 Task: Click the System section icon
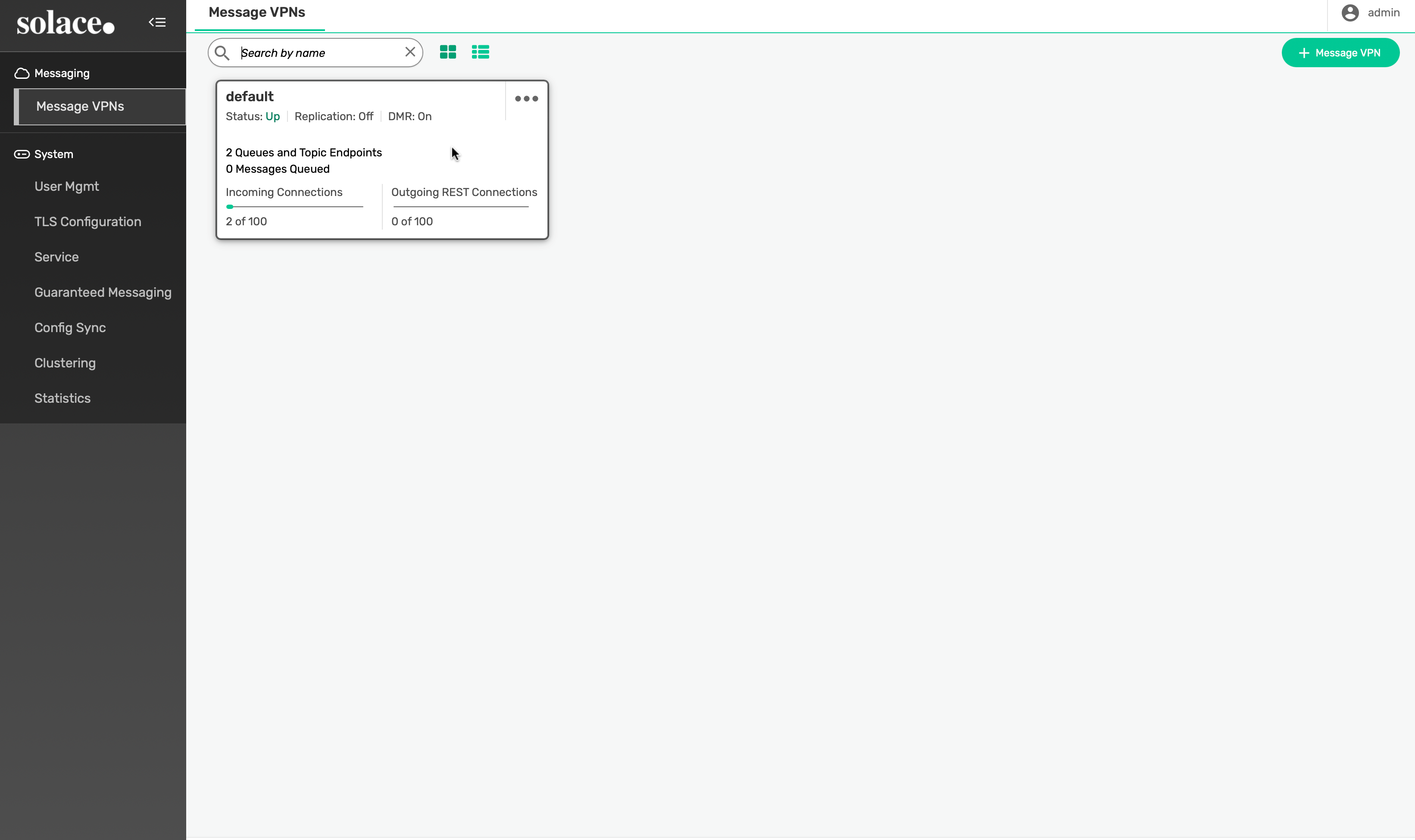point(22,155)
